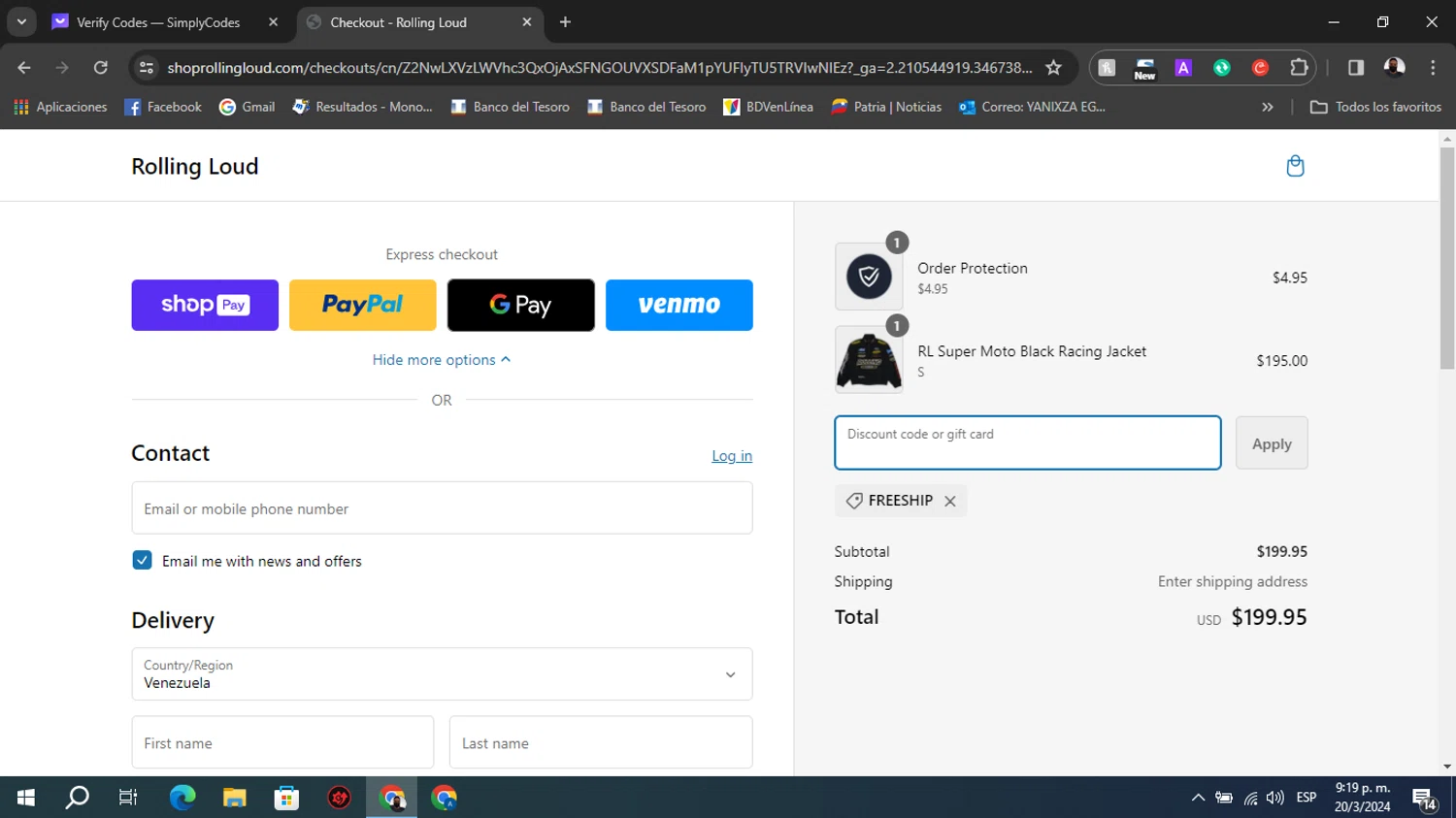Open Windows search
1456x818 pixels.
[x=77, y=798]
